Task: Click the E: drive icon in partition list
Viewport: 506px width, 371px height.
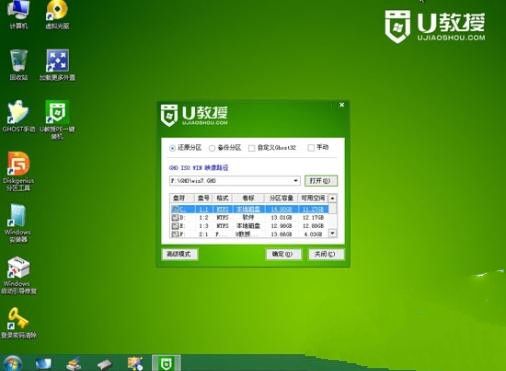Action: click(x=175, y=226)
